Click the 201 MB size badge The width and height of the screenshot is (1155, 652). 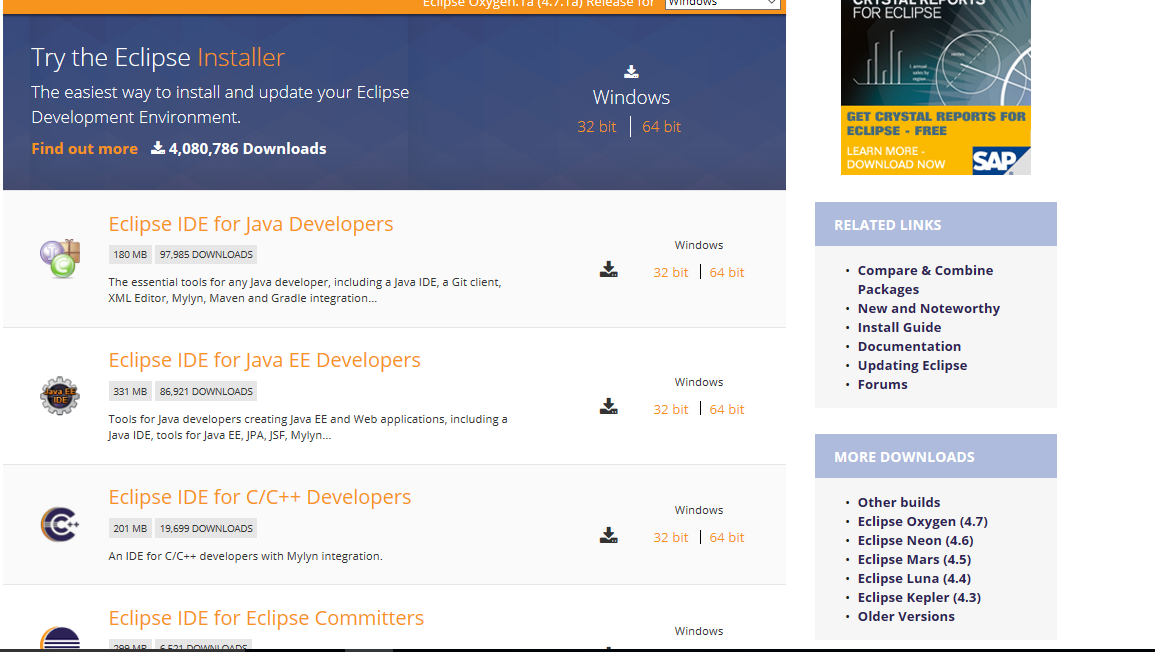[x=130, y=529]
